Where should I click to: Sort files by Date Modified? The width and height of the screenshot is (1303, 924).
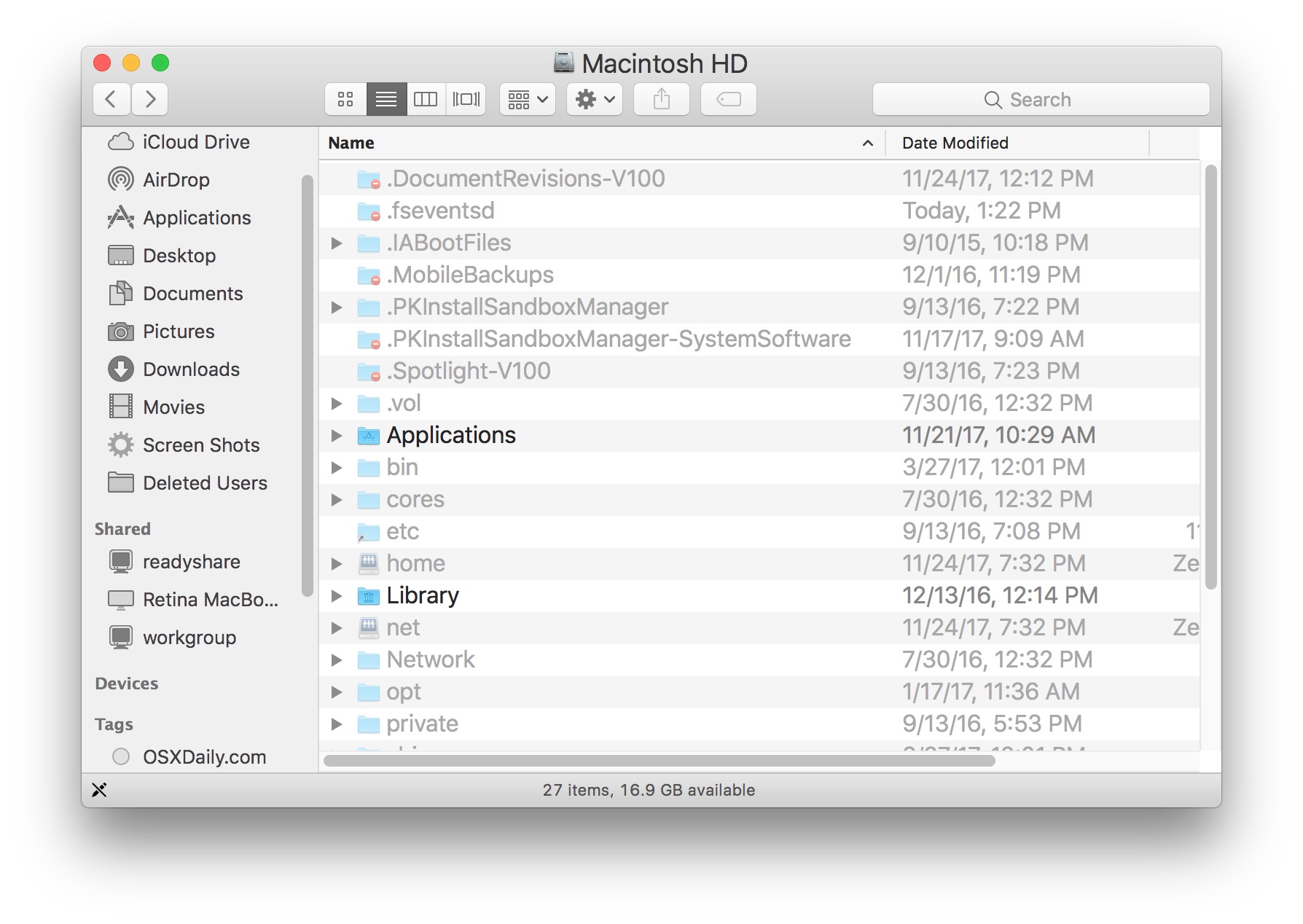(x=955, y=143)
